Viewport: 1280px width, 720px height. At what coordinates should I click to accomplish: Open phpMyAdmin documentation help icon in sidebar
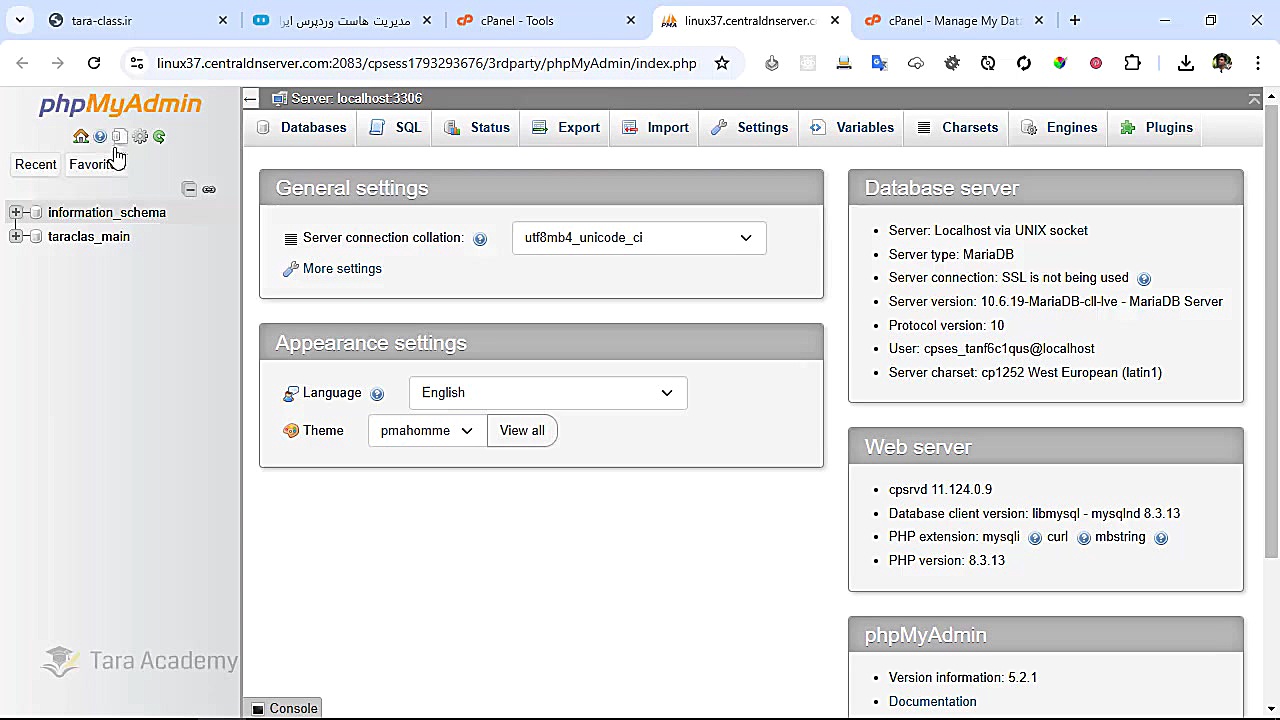pos(100,137)
